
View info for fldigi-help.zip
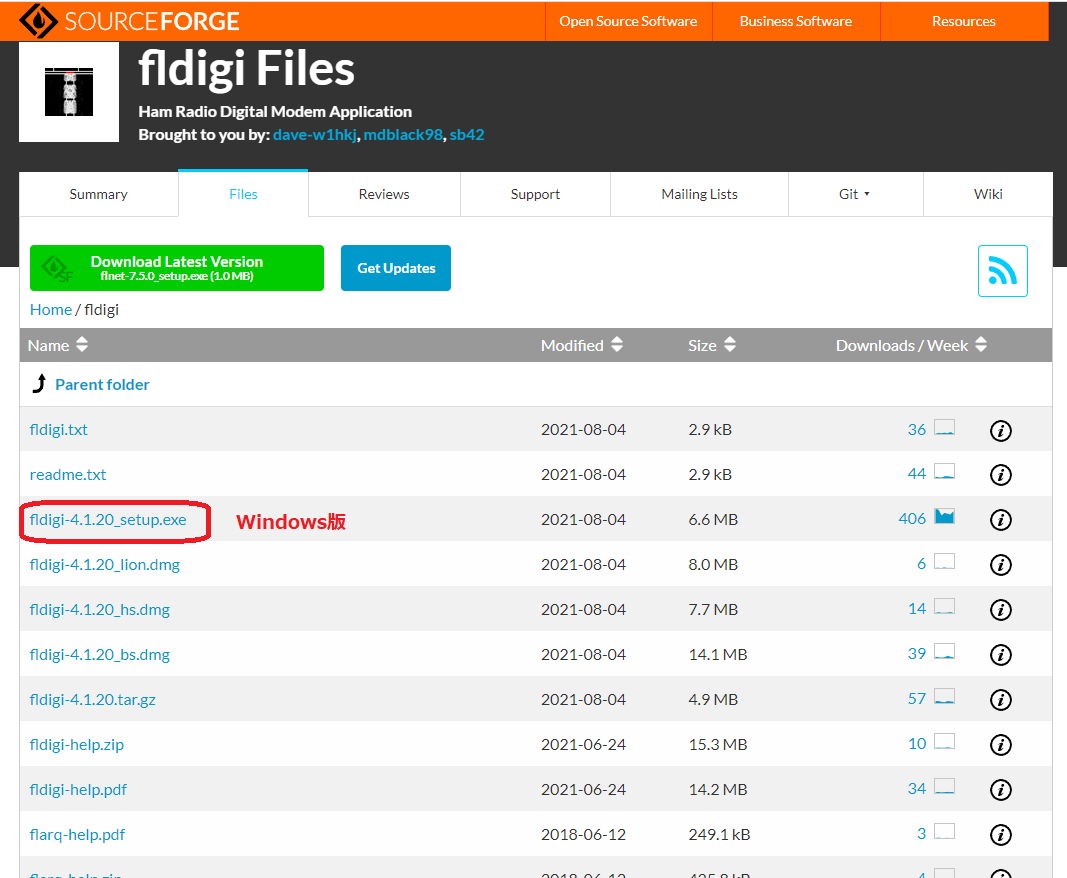[x=1000, y=745]
